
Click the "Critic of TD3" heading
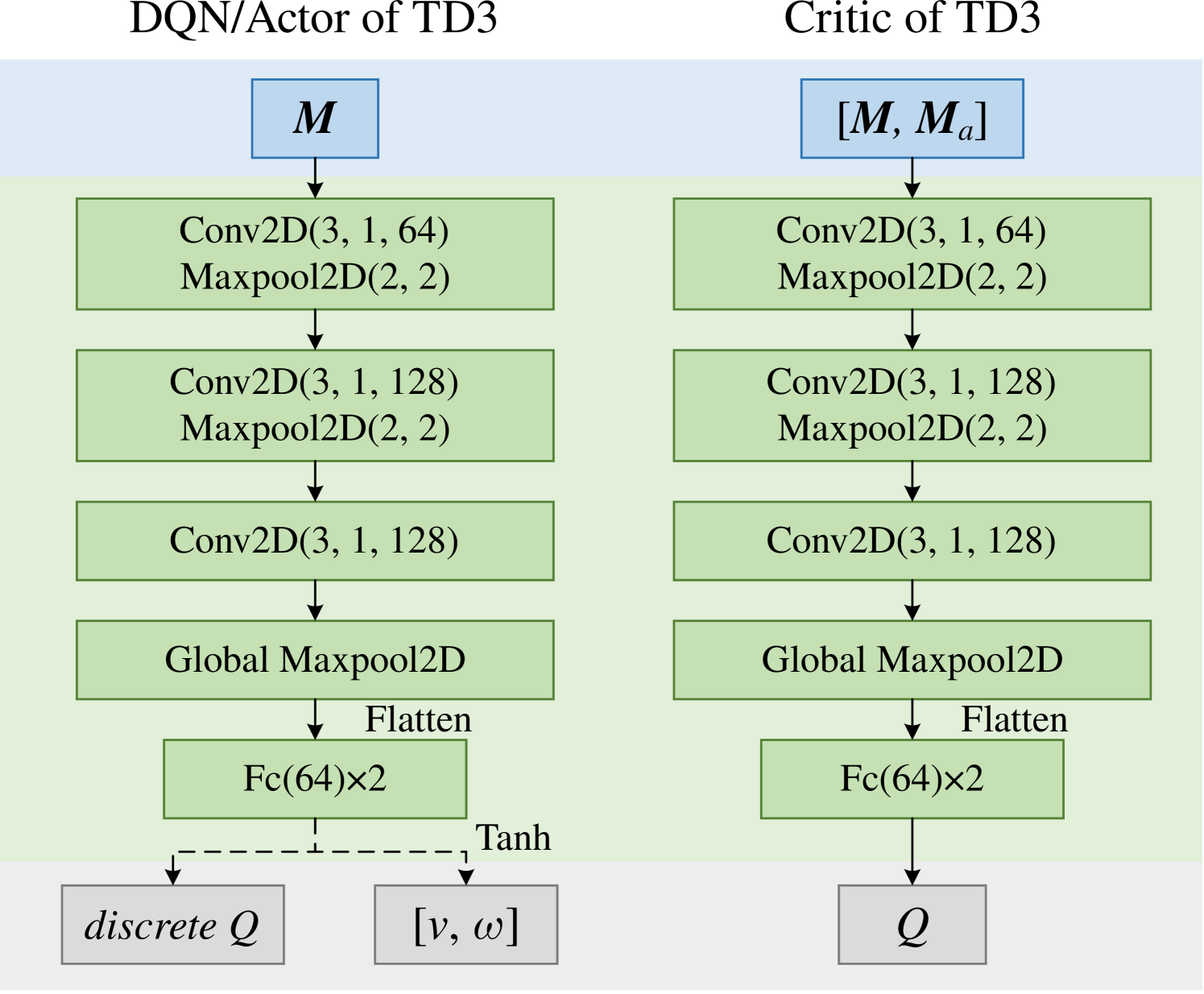(x=912, y=18)
